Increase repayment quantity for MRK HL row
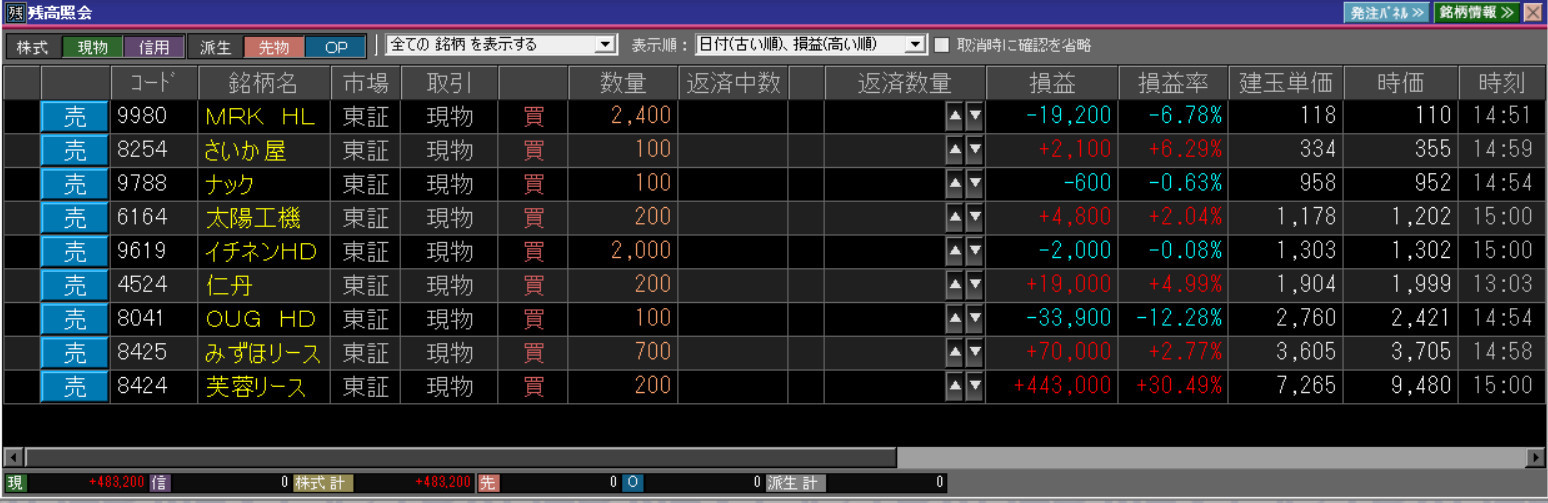1548x503 pixels. pyautogui.click(x=955, y=117)
